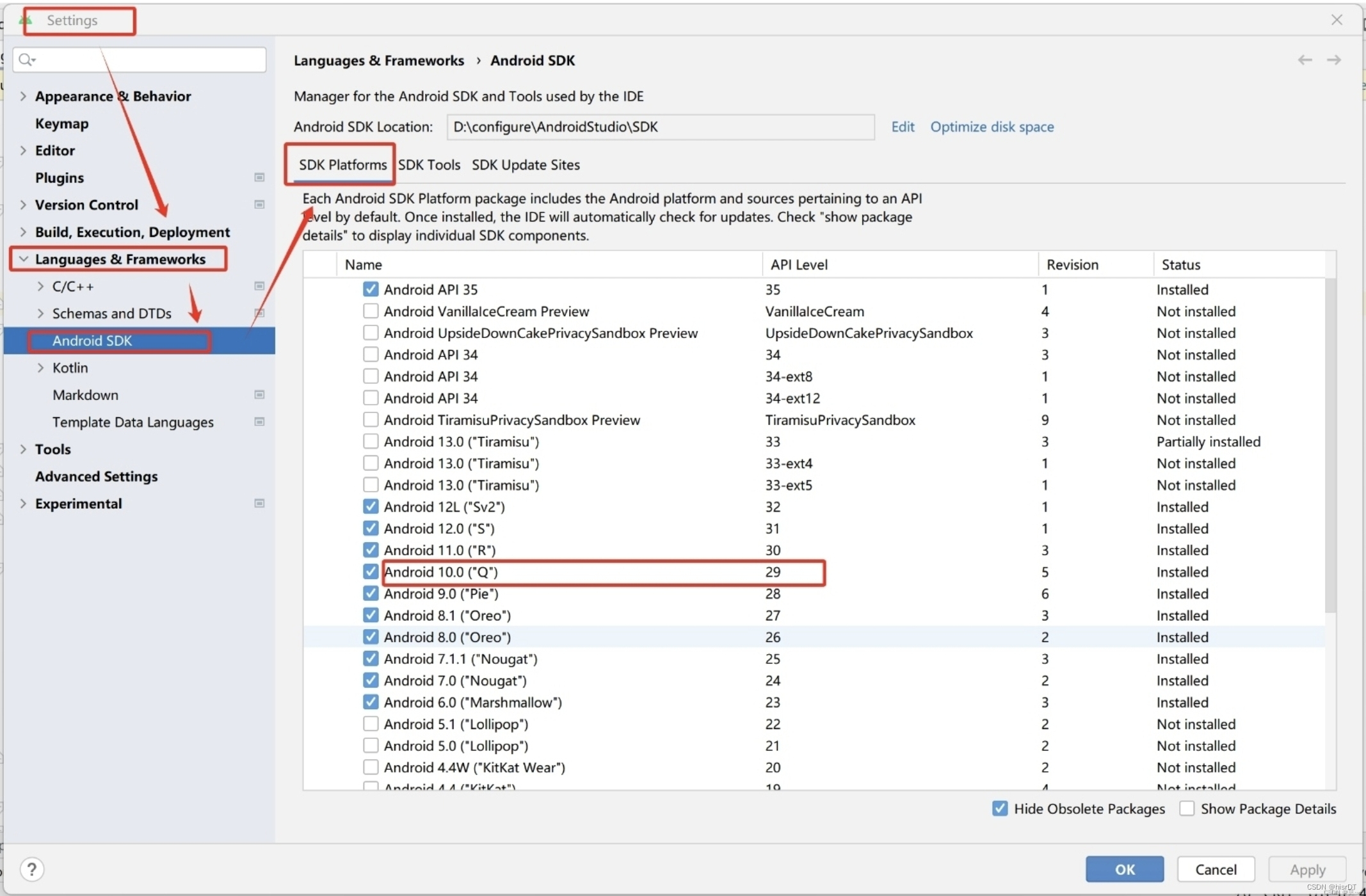
Task: Uncheck Android 8.0 ("Oreo") checkbox
Action: 371,637
